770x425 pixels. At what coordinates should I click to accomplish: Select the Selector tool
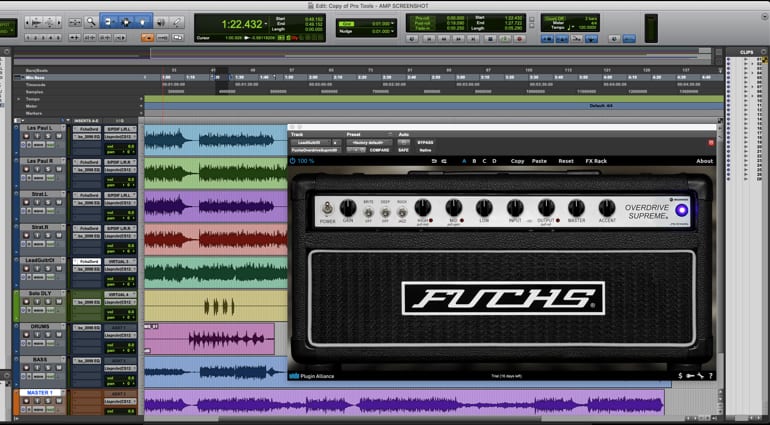click(126, 22)
